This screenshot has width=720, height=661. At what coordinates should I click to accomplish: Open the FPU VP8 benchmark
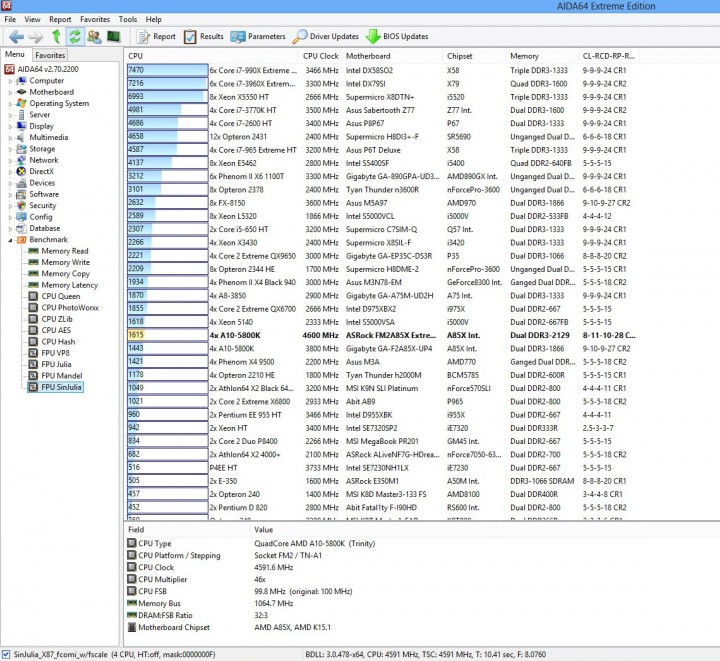click(x=56, y=353)
